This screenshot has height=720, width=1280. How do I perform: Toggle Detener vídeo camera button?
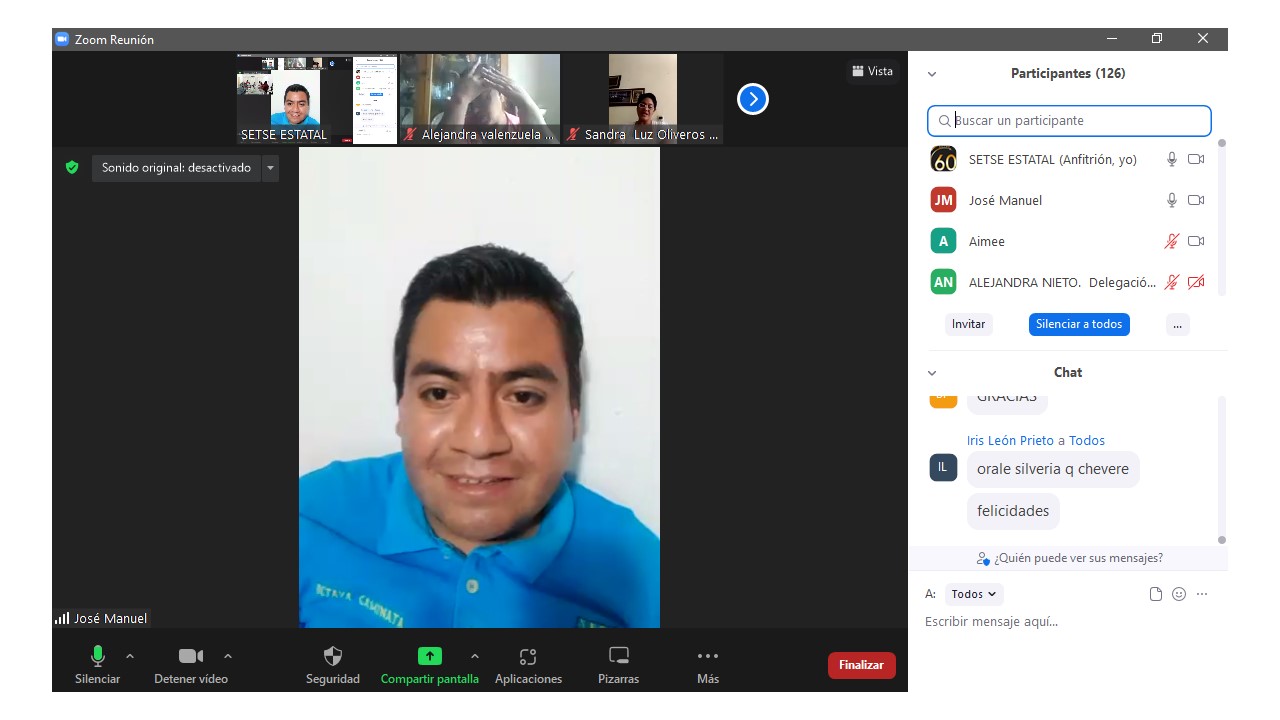click(190, 657)
